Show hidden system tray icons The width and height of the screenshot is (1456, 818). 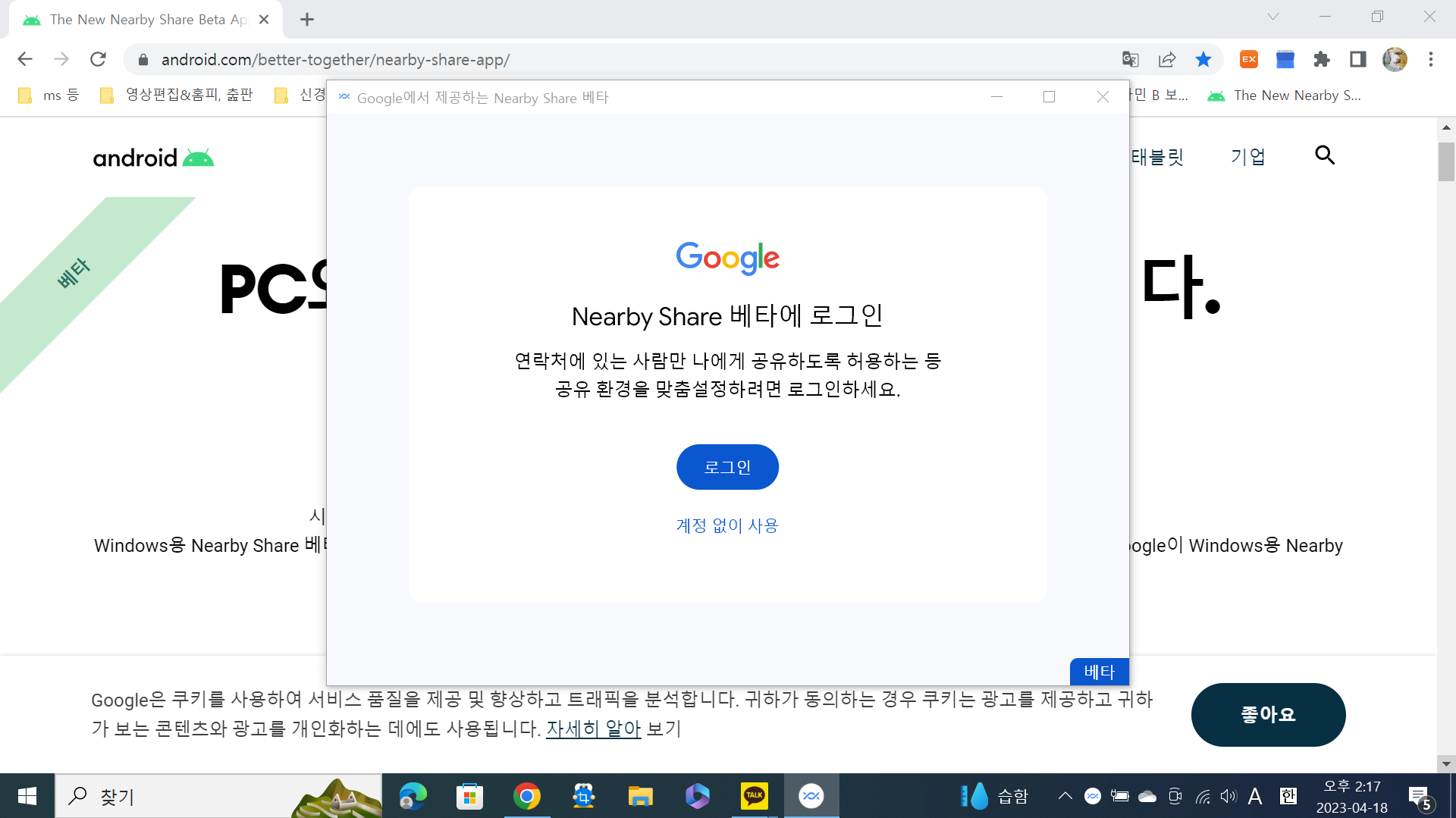pos(1065,796)
